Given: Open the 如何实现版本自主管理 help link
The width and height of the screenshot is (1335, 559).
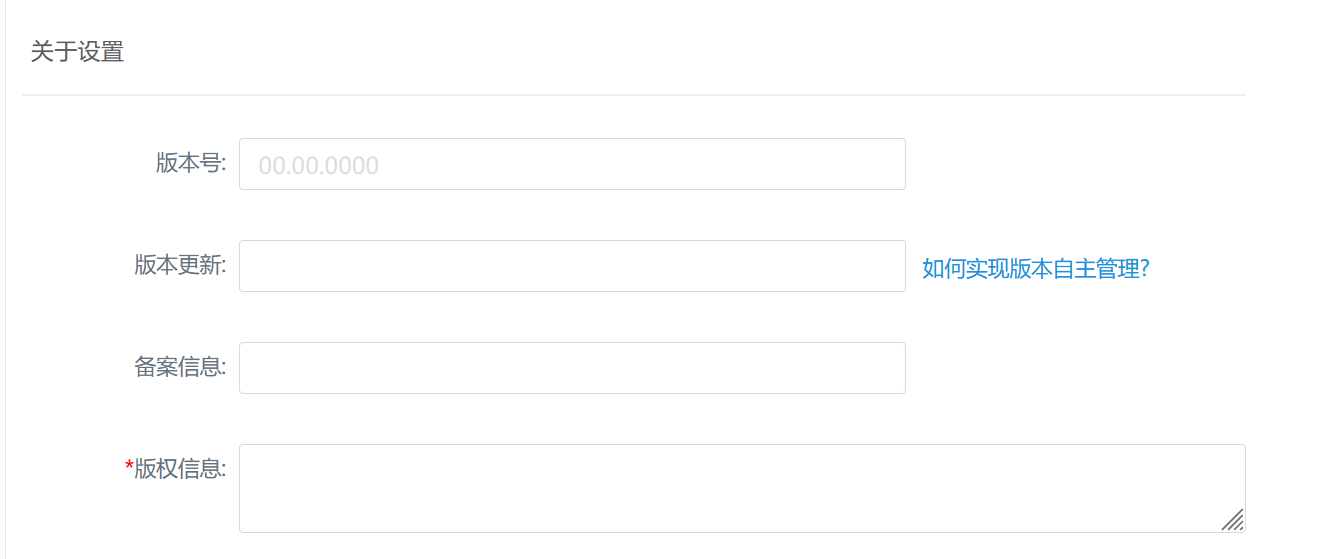Looking at the screenshot, I should tap(1035, 268).
